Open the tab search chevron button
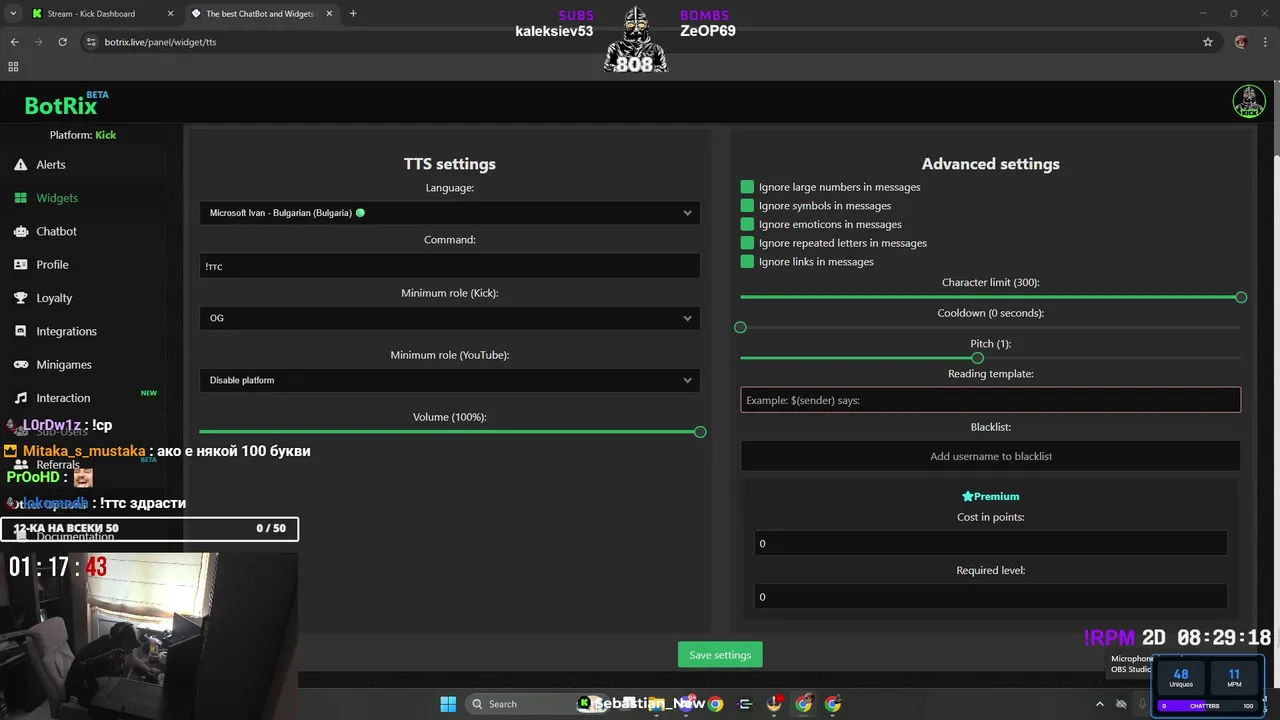Viewport: 1280px width, 720px height. 13,13
